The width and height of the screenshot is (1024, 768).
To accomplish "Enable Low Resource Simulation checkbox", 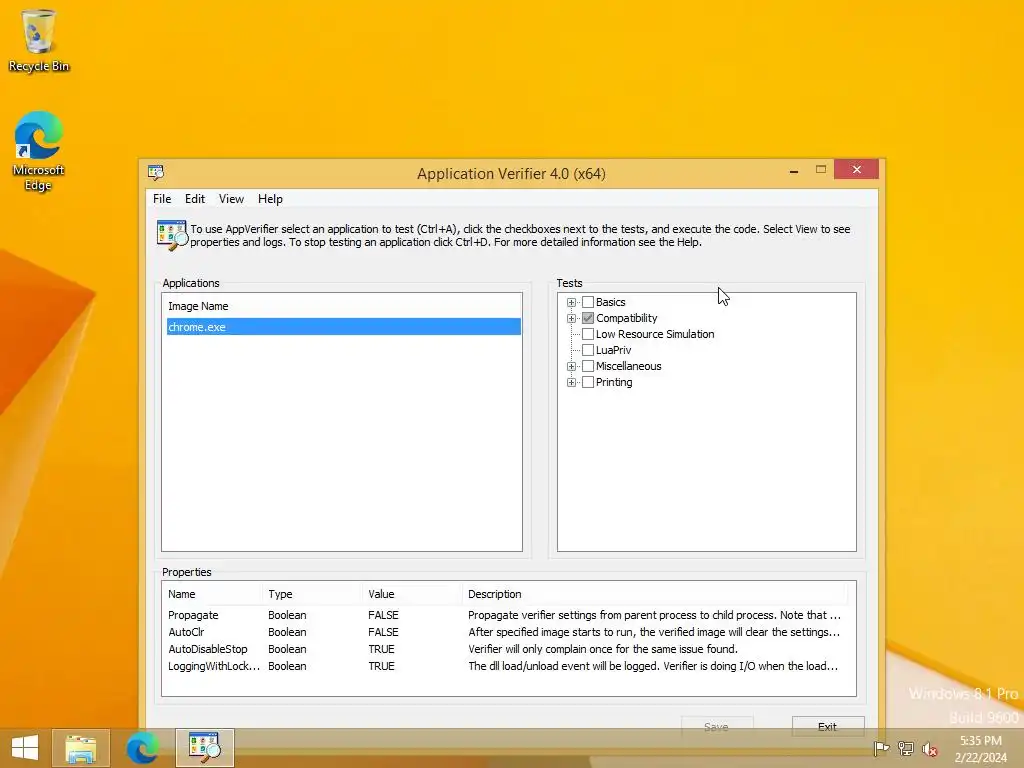I will [x=588, y=334].
